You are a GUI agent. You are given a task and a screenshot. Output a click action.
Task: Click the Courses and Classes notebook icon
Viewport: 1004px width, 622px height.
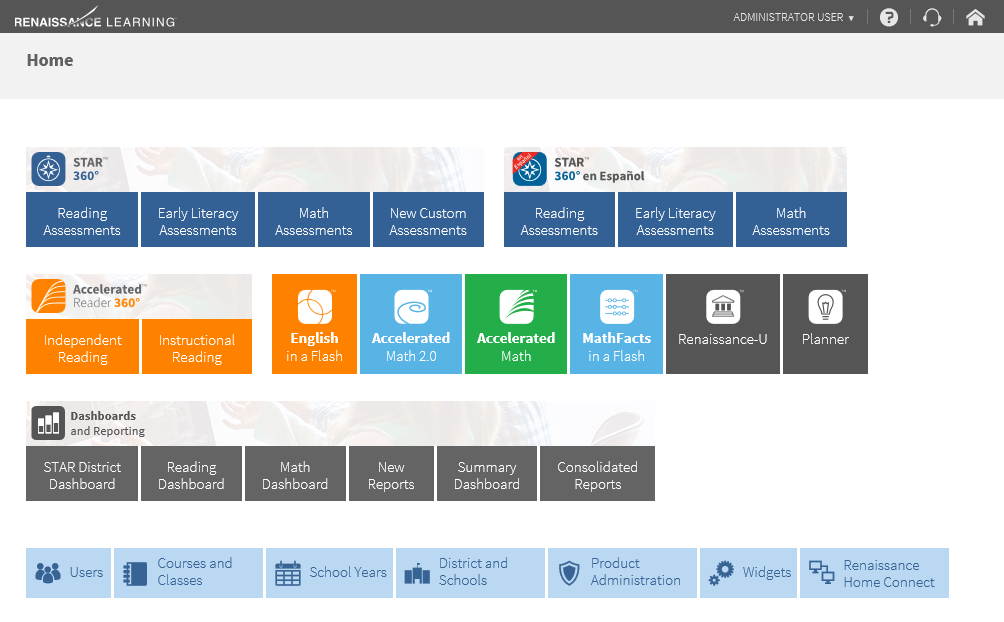[135, 574]
